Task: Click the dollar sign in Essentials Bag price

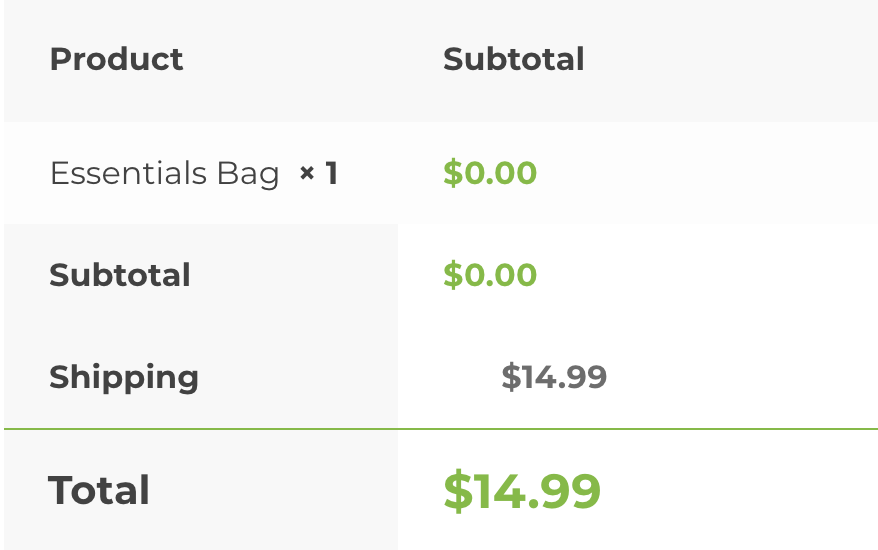Action: [451, 173]
